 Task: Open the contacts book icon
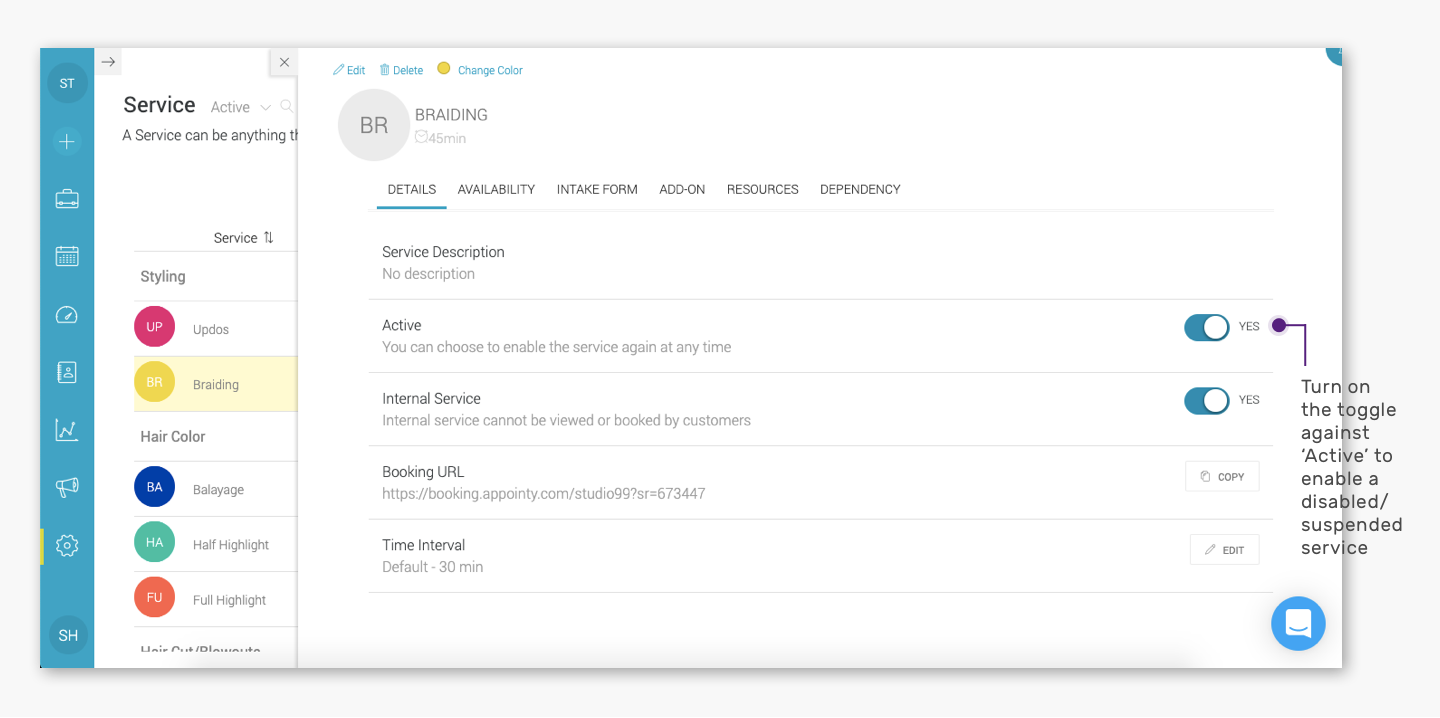point(67,372)
